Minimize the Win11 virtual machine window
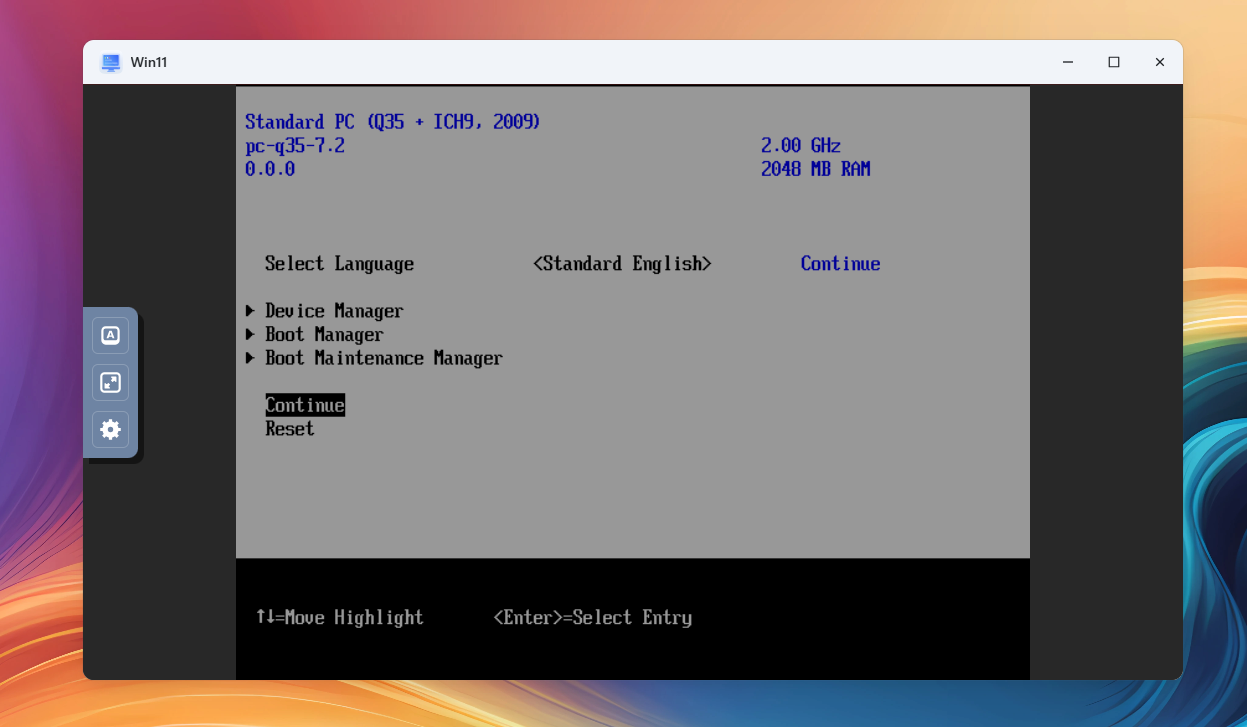1247x727 pixels. tap(1067, 62)
